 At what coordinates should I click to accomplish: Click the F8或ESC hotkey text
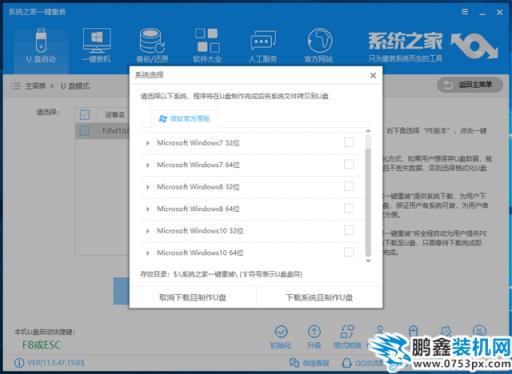(x=41, y=345)
